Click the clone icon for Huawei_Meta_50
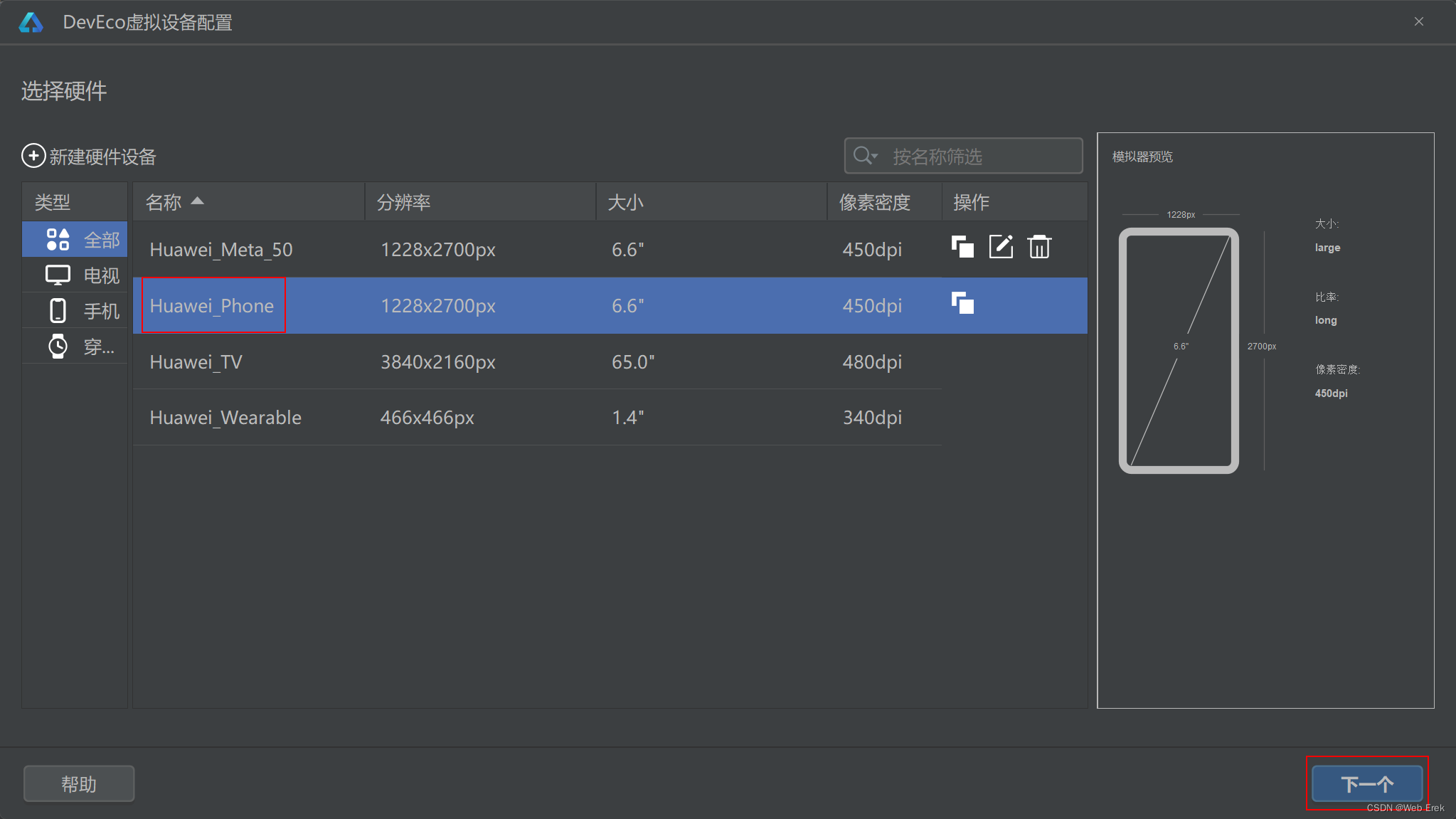This screenshot has width=1456, height=819. point(962,247)
